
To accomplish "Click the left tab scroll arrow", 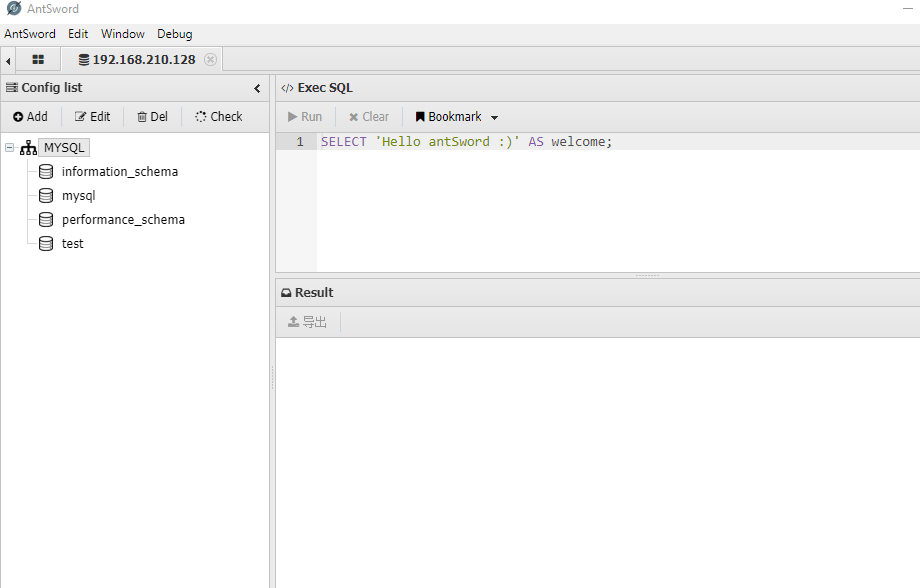I will (8, 60).
